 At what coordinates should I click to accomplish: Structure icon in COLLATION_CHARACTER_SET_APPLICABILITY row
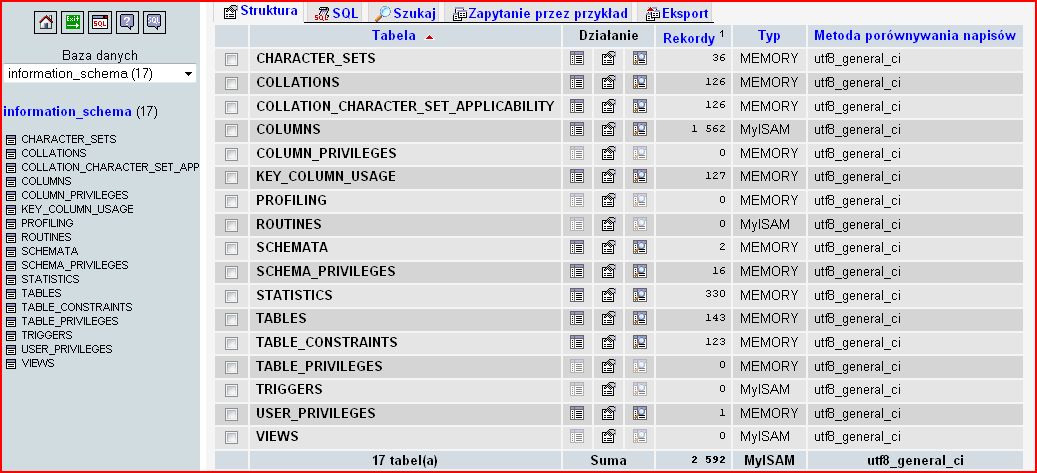[608, 106]
